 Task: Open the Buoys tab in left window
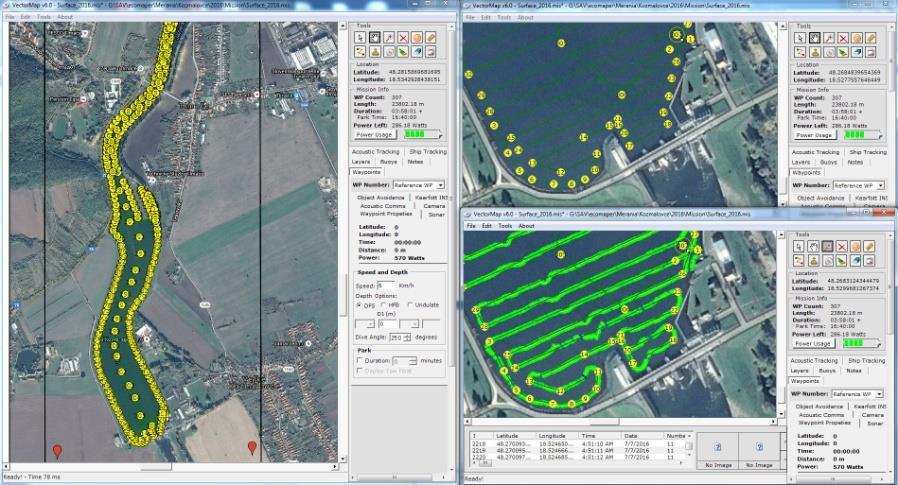(x=388, y=162)
